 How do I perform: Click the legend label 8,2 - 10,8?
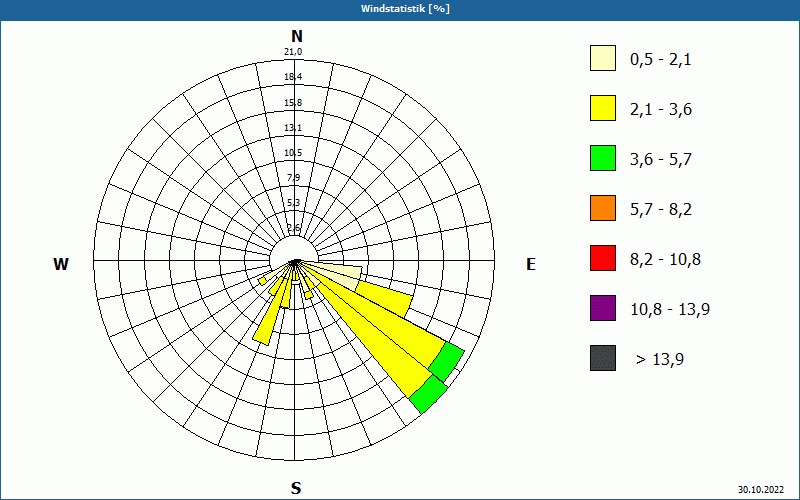click(x=665, y=260)
